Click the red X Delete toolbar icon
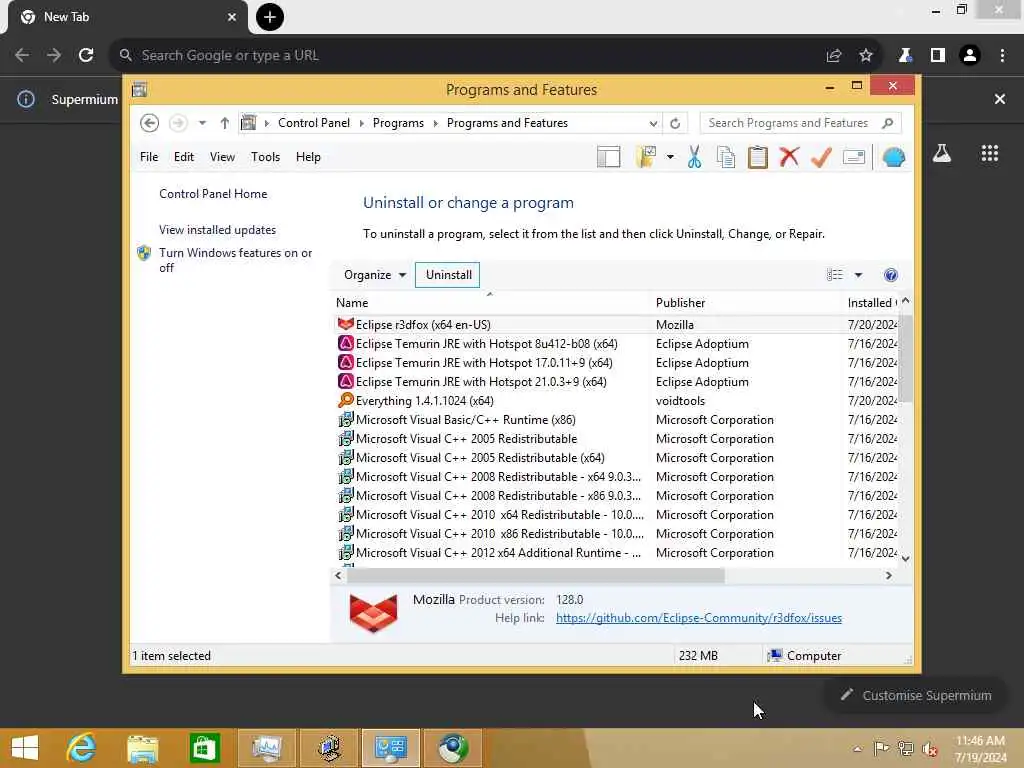The width and height of the screenshot is (1024, 768). (x=789, y=157)
